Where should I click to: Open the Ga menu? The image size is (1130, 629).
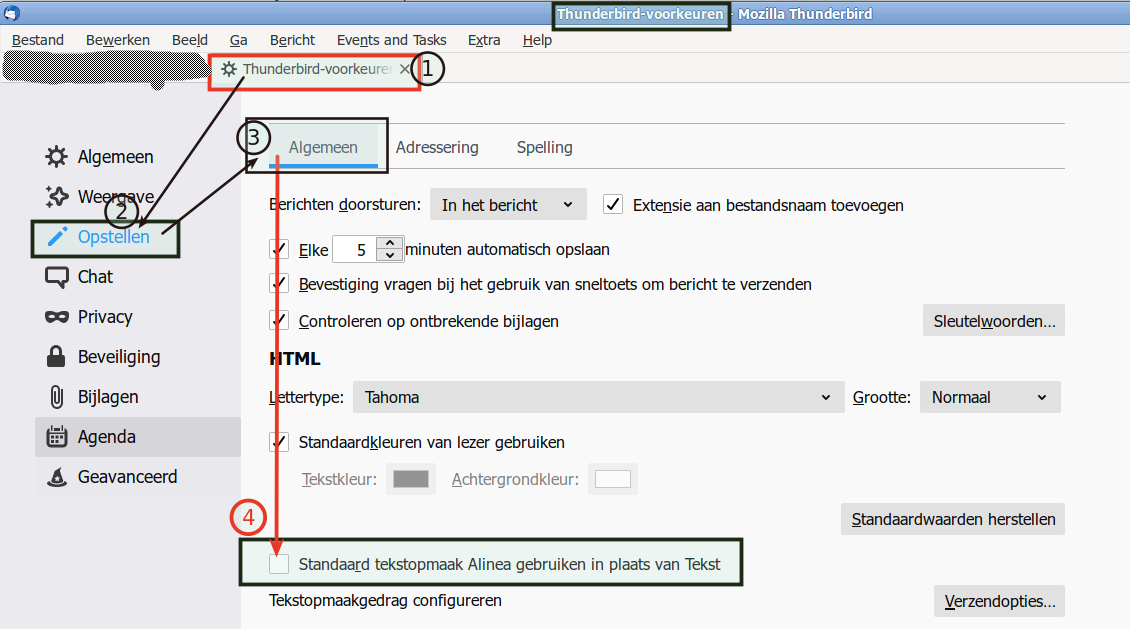tap(239, 40)
